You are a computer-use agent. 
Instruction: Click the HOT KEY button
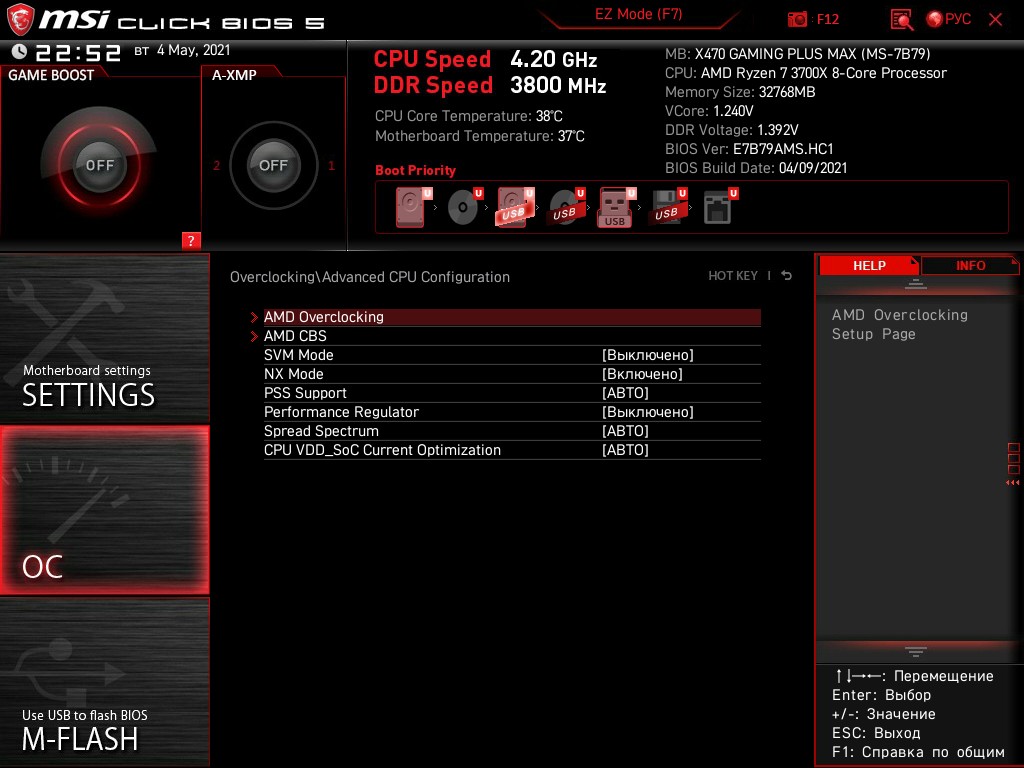pyautogui.click(x=733, y=276)
